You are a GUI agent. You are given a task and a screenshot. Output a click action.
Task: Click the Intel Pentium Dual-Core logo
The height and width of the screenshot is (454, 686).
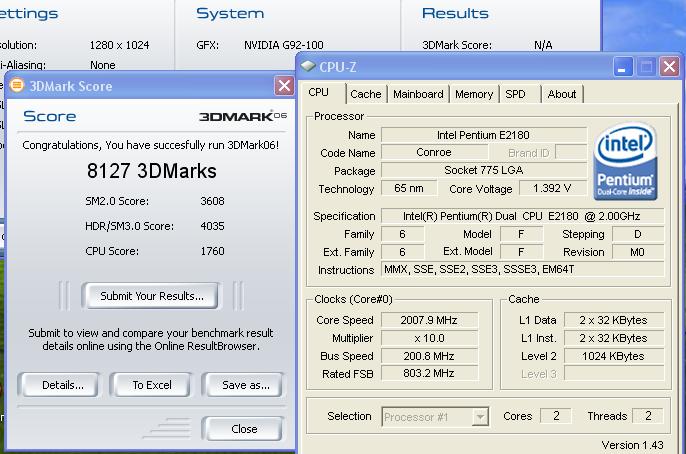625,161
